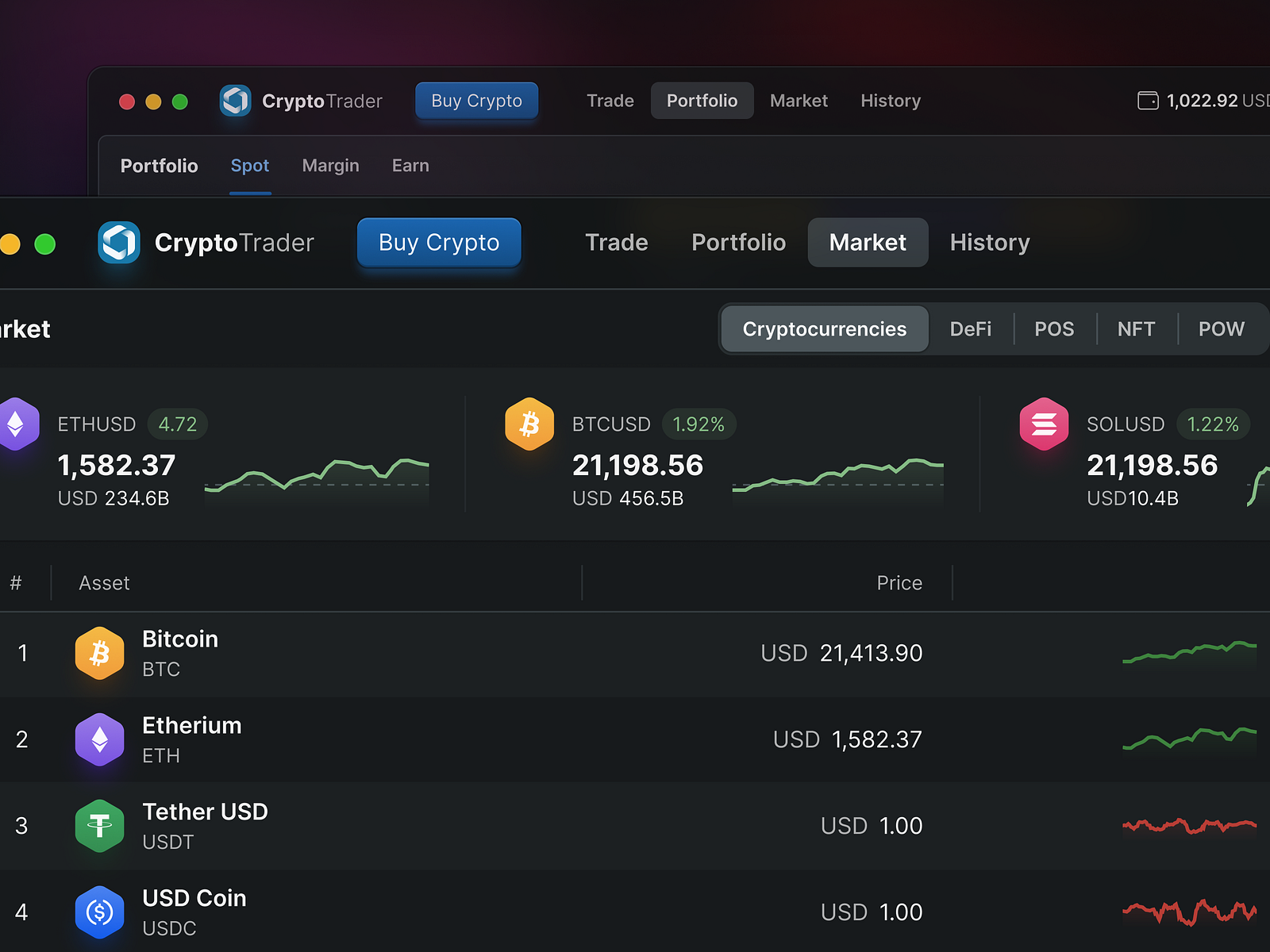The height and width of the screenshot is (952, 1270).
Task: Open the Bitcoin price sparkline chart
Action: [1189, 653]
